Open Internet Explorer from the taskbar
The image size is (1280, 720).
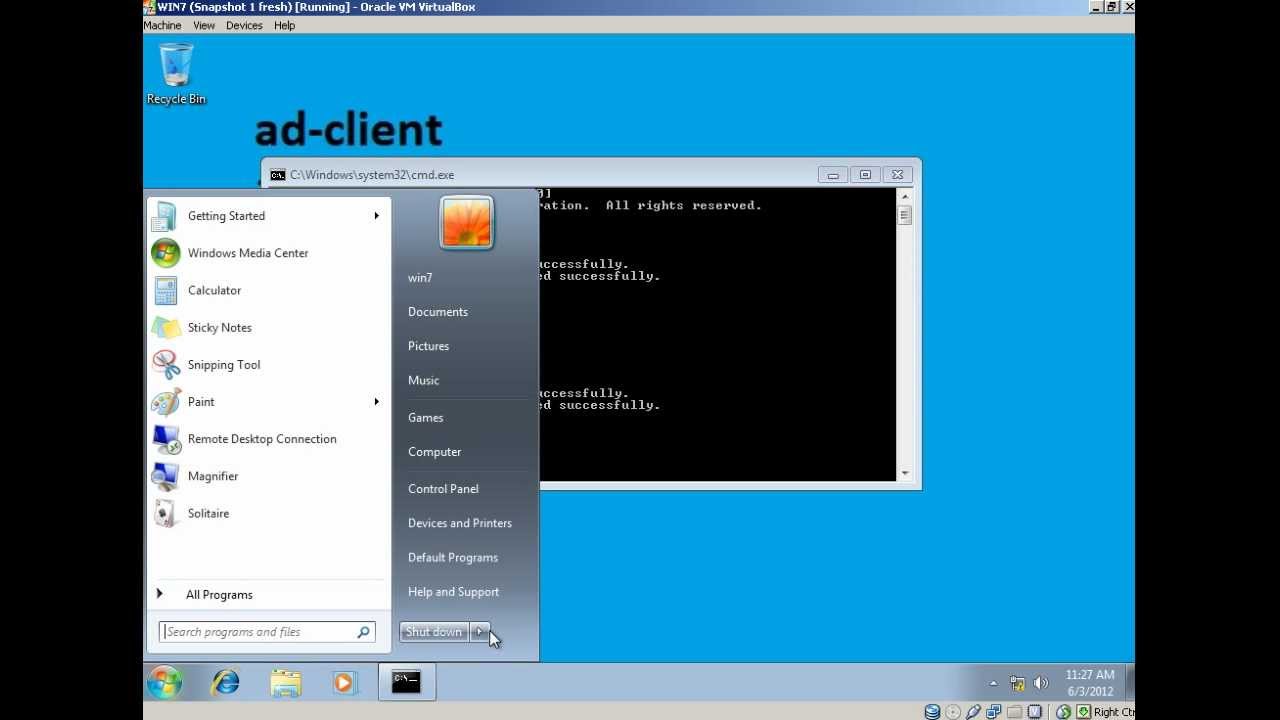pos(226,682)
